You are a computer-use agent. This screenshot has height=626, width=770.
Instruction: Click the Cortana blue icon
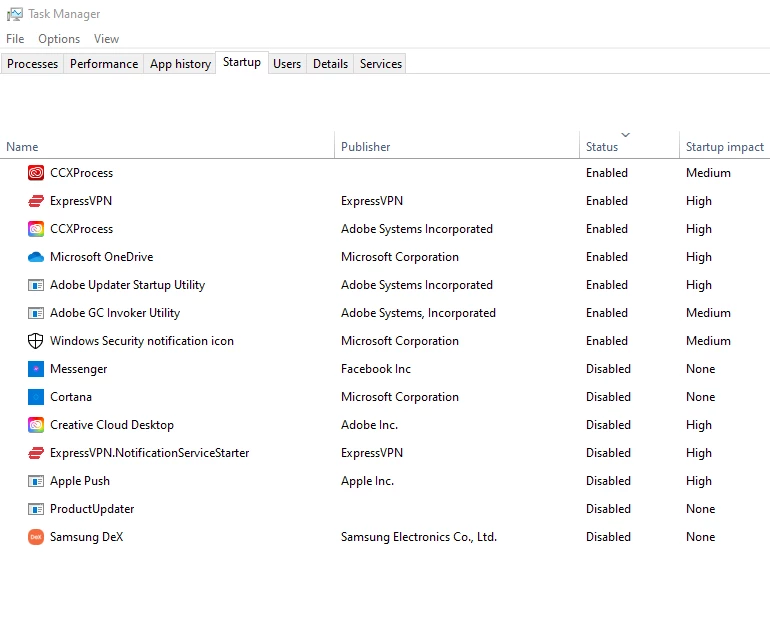point(36,397)
